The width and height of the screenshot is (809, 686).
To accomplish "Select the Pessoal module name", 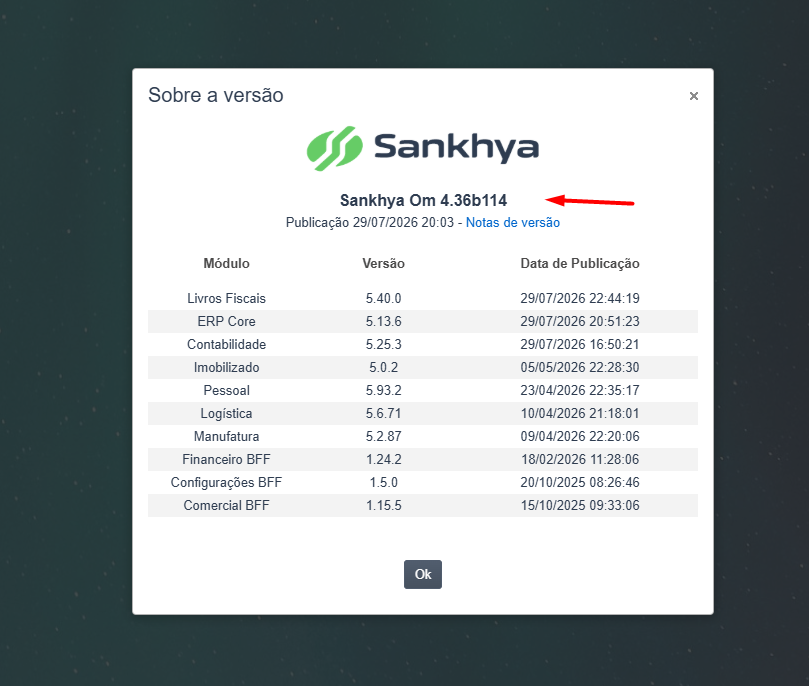I will point(226,390).
